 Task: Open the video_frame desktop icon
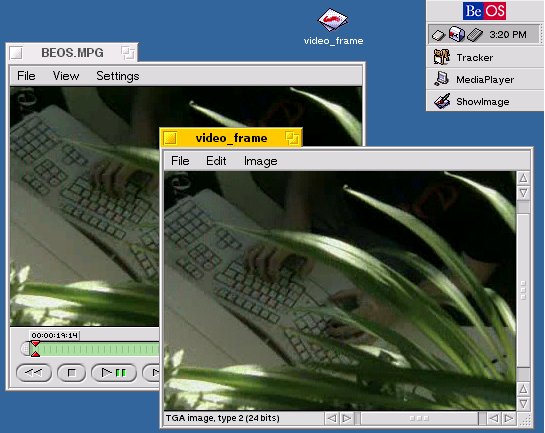click(333, 20)
